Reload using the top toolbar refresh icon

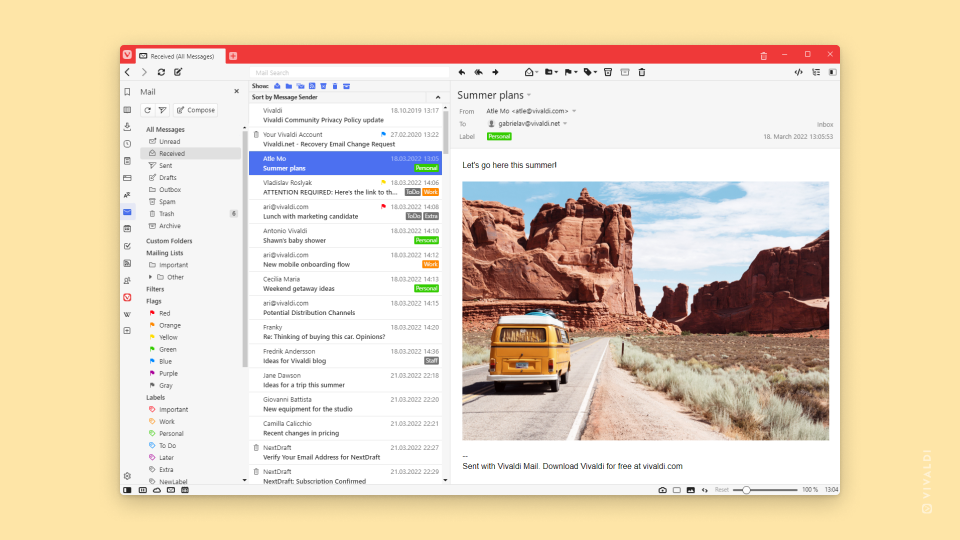[x=161, y=72]
